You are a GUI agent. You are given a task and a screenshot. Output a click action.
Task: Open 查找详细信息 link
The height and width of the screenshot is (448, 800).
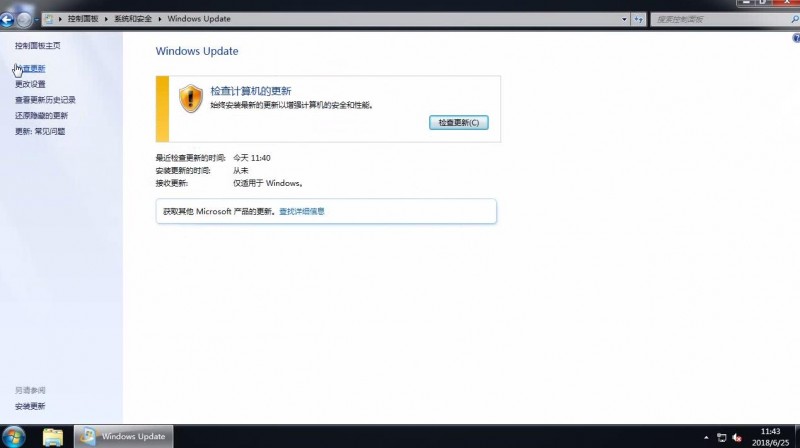[x=302, y=211]
